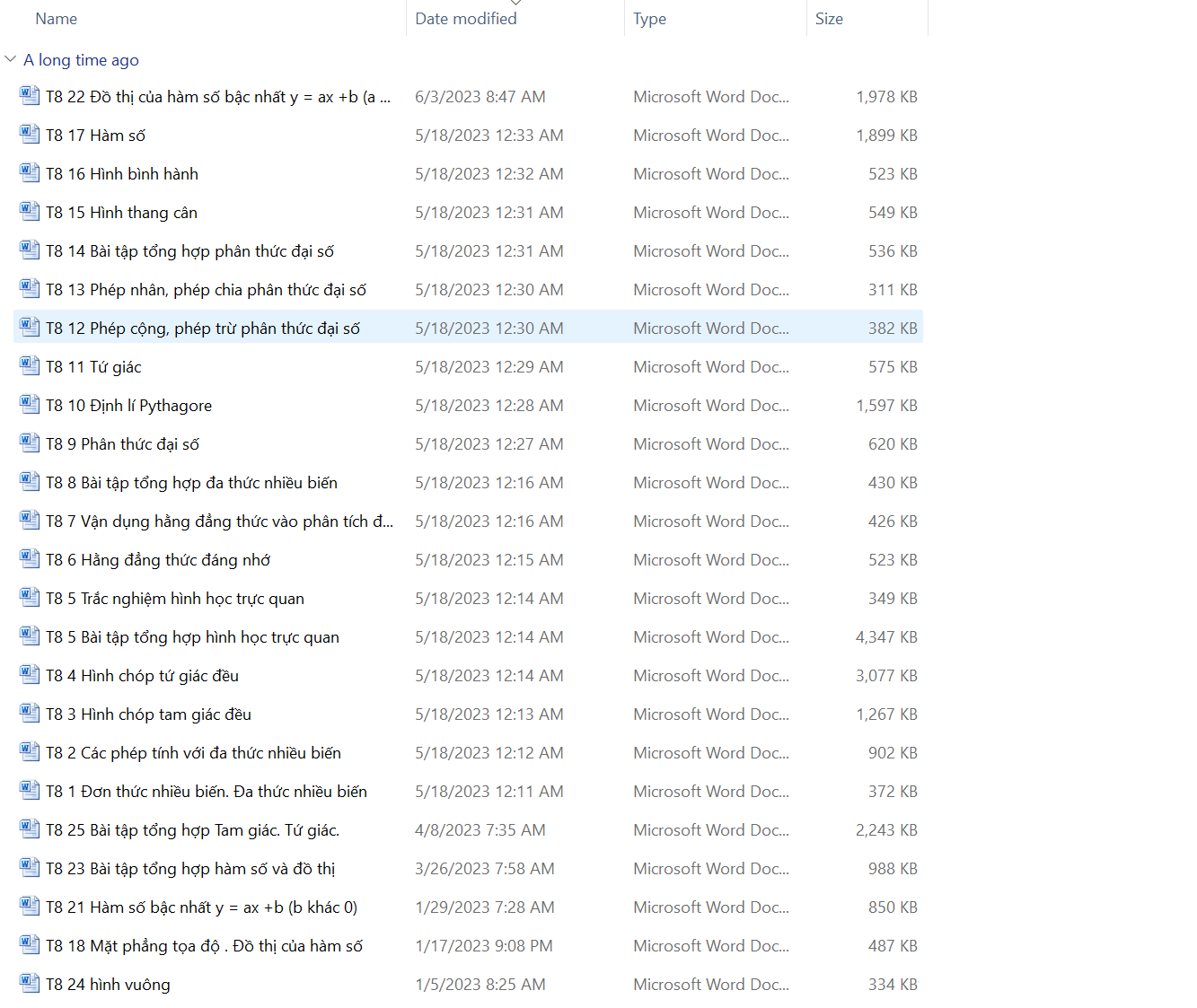The image size is (1197, 1008).
Task: Click Word icon of T8 2 Các phép tính file
Action: tap(30, 751)
